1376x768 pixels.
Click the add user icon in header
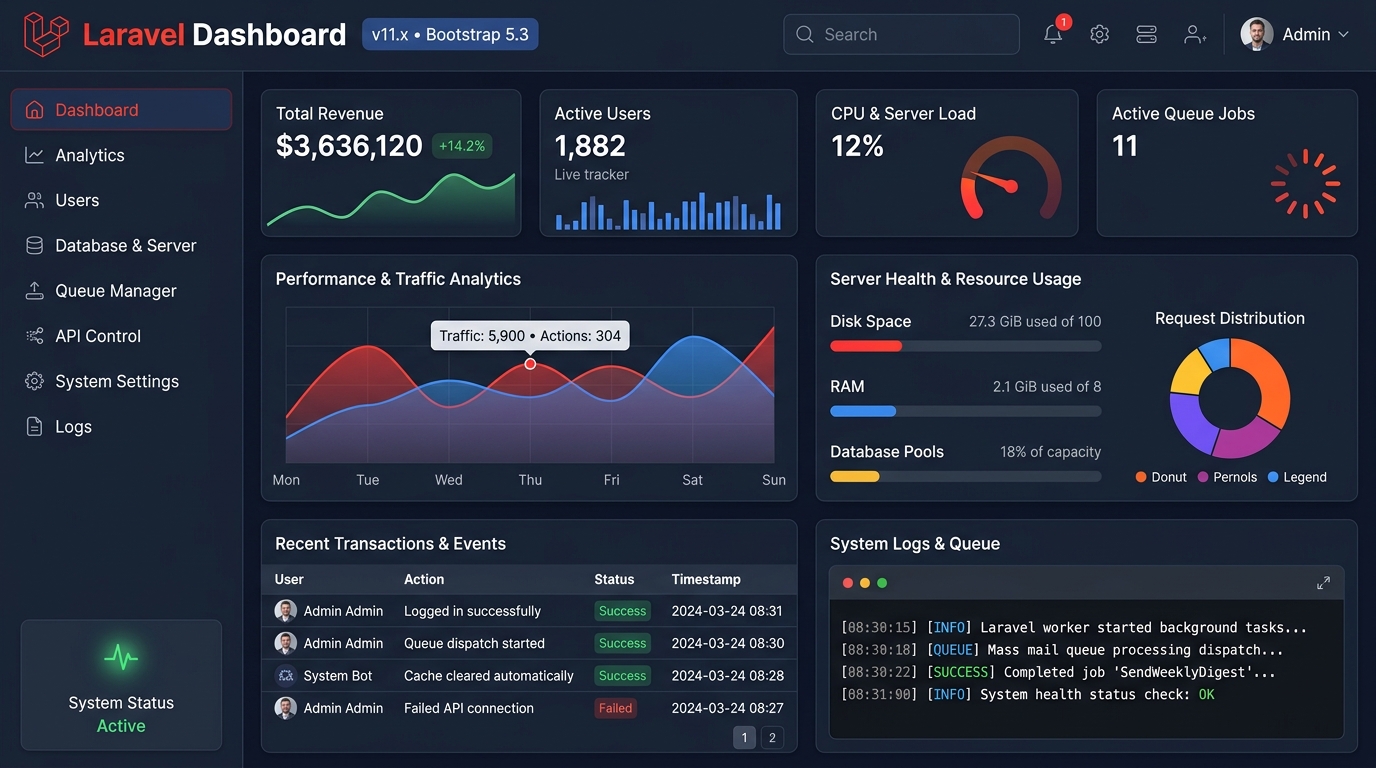click(1194, 35)
